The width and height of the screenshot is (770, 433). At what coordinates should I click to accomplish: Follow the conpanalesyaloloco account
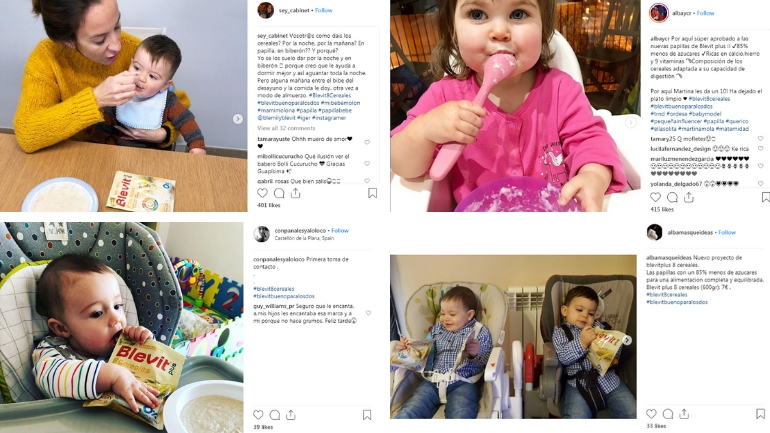pyautogui.click(x=340, y=230)
